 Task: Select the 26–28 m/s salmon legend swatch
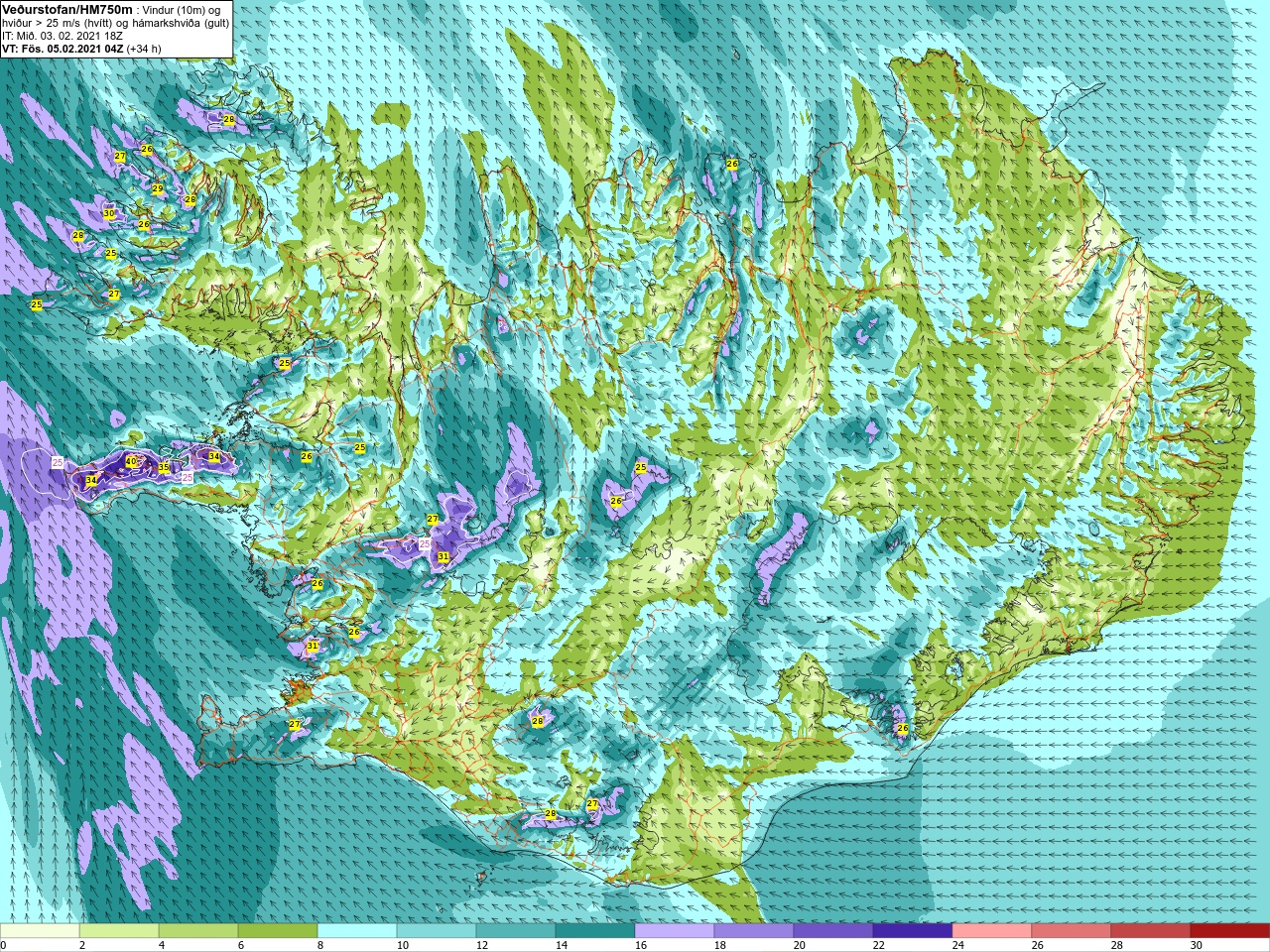[1072, 930]
